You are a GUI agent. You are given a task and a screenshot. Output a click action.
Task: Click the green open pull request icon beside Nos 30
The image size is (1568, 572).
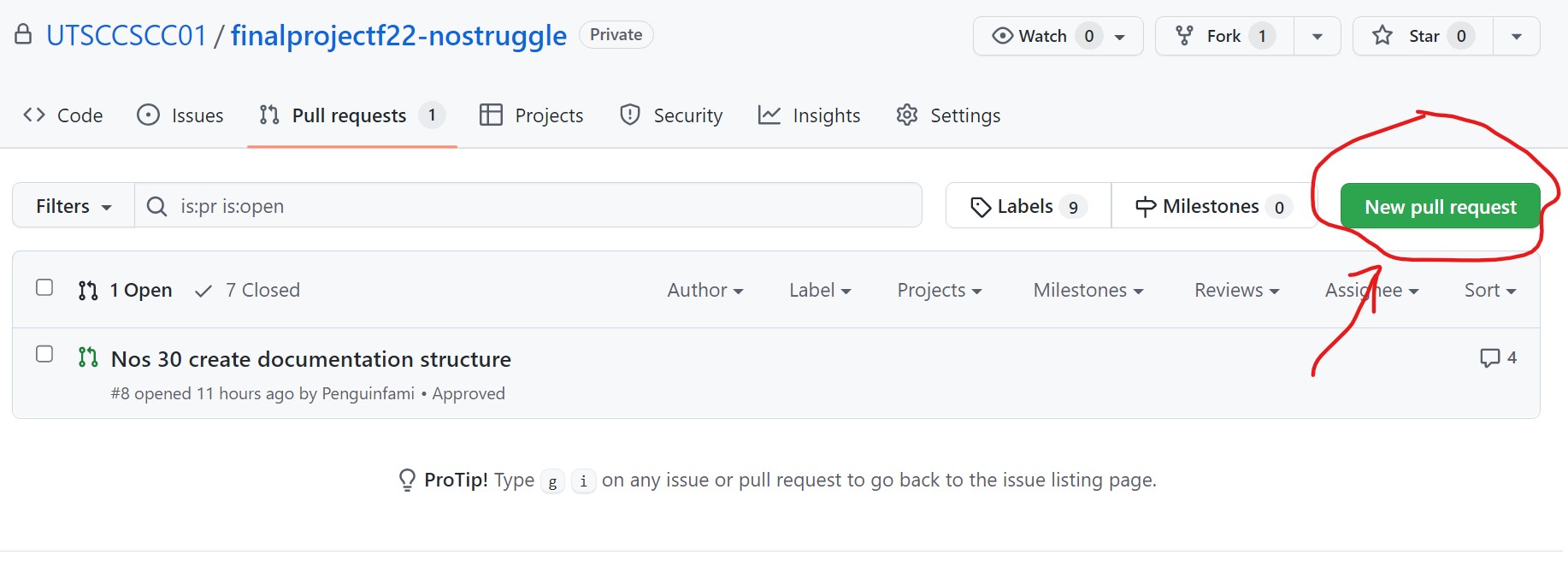(87, 357)
